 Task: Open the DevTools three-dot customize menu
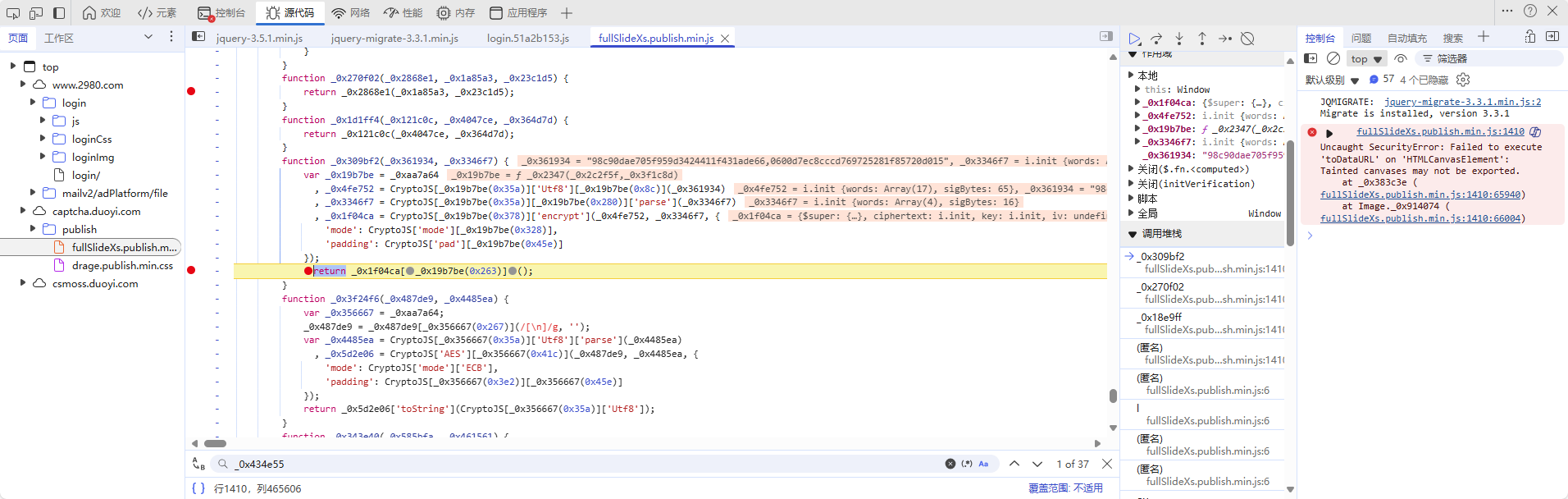(x=1507, y=11)
